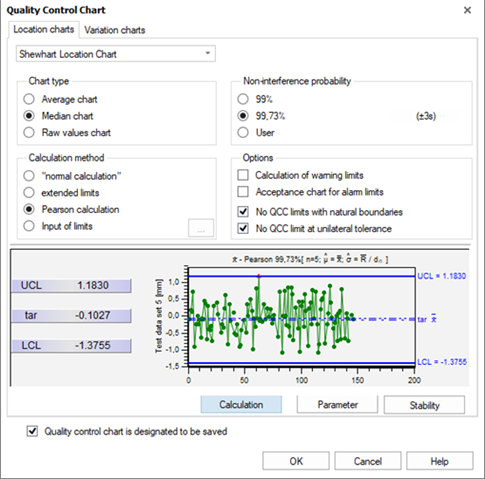Click the UCL = 1.1830 chart label
Image resolution: width=485 pixels, height=479 pixels.
(442, 276)
